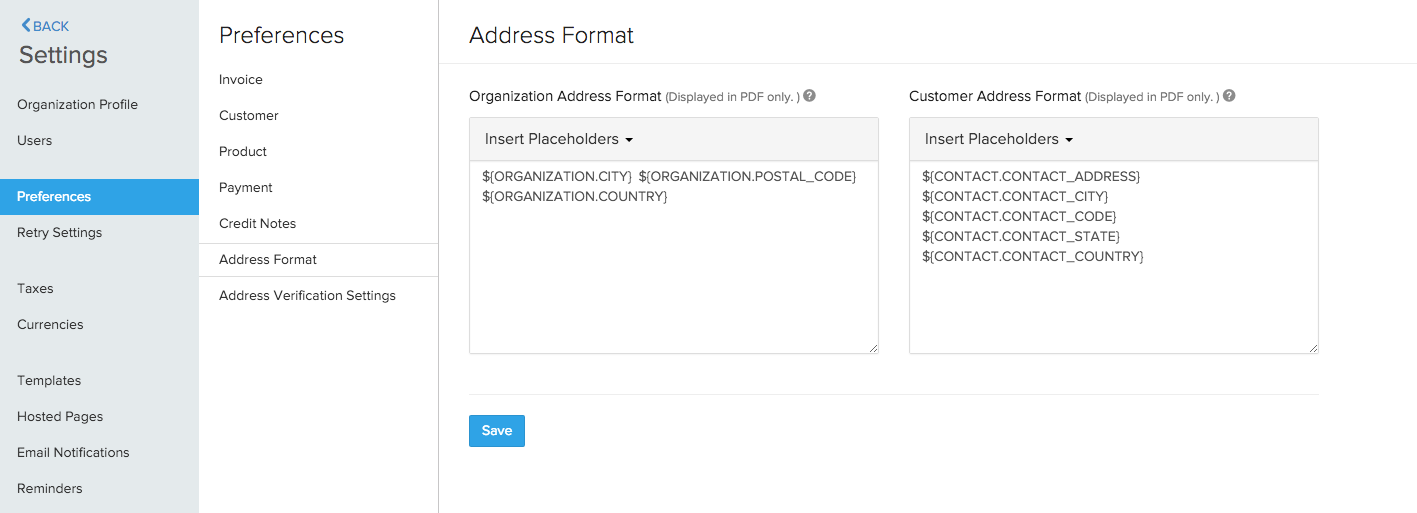Open Email Notifications settings
The width and height of the screenshot is (1417, 513).
(73, 453)
